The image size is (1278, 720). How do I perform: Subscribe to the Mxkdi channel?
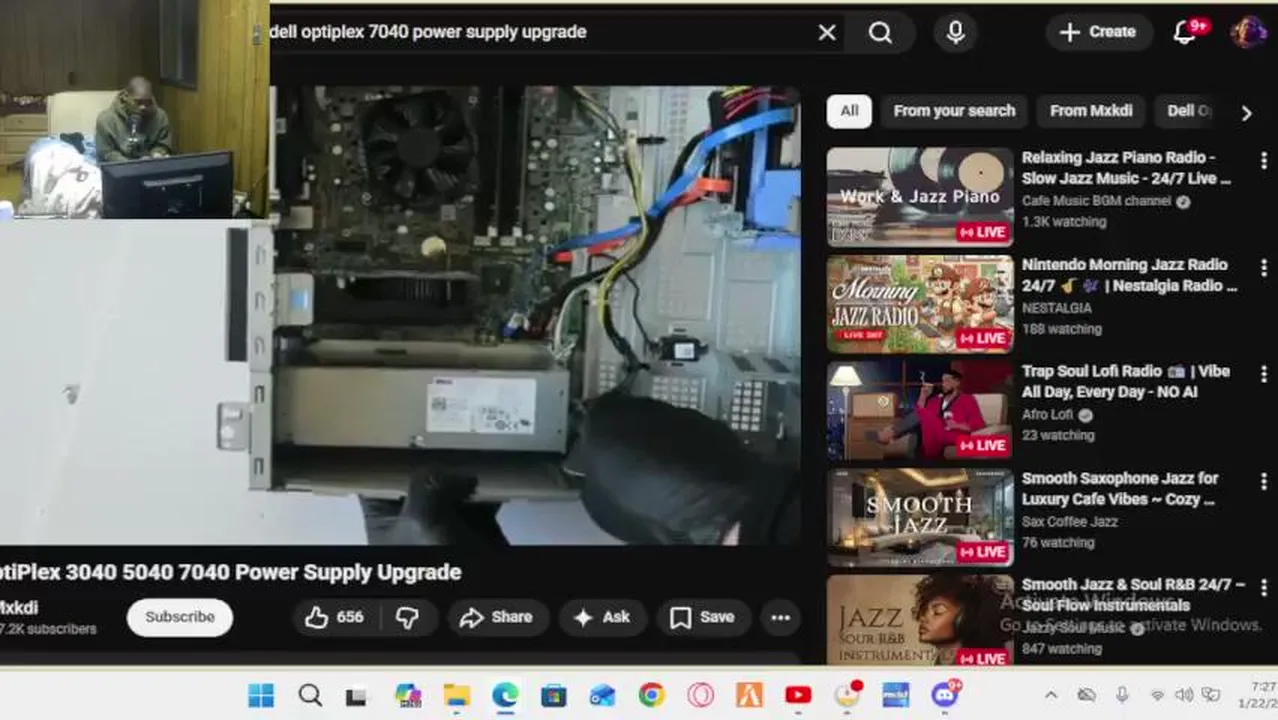click(180, 617)
